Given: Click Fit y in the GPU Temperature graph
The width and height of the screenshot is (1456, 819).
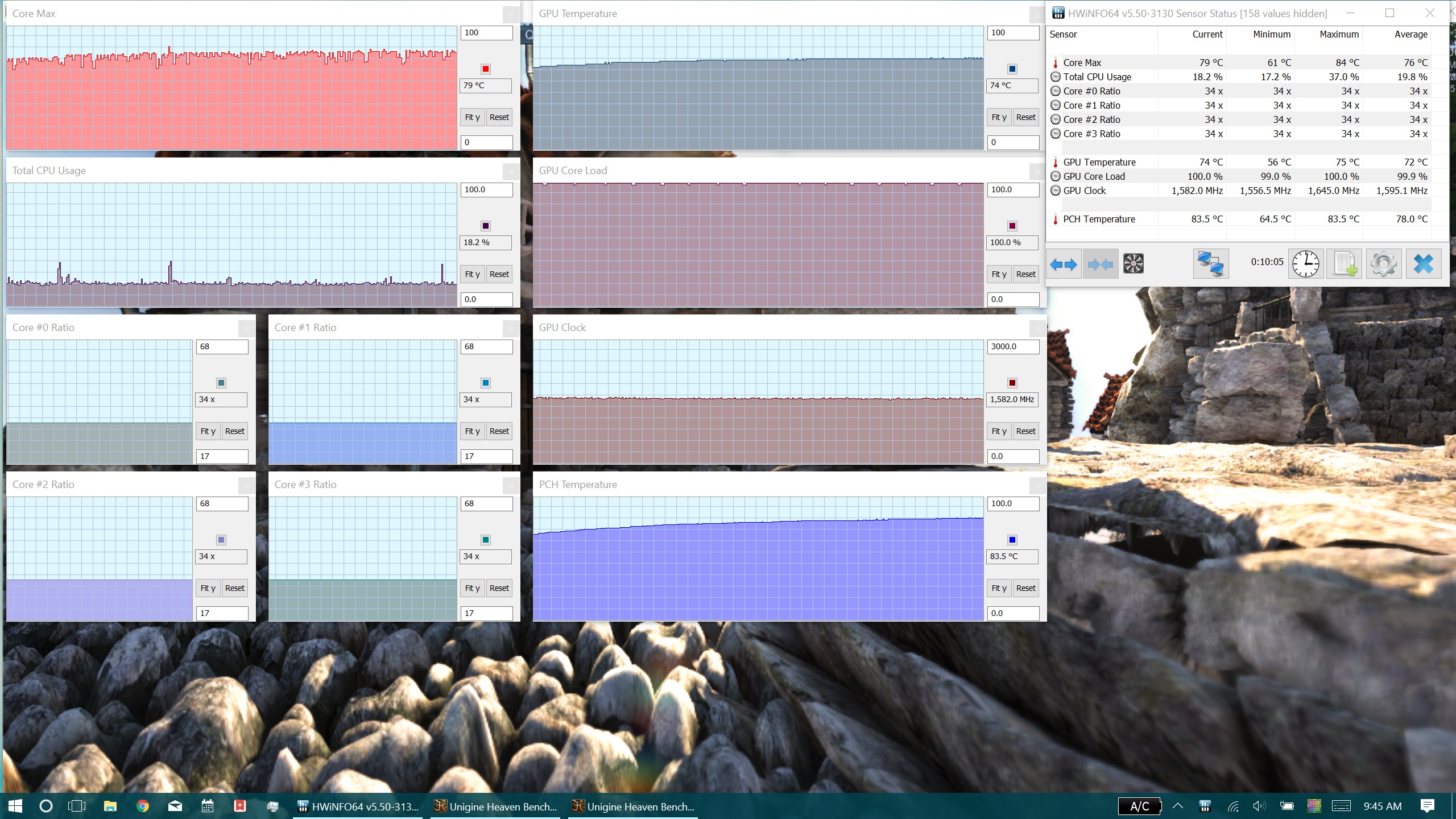Looking at the screenshot, I should click(x=999, y=117).
